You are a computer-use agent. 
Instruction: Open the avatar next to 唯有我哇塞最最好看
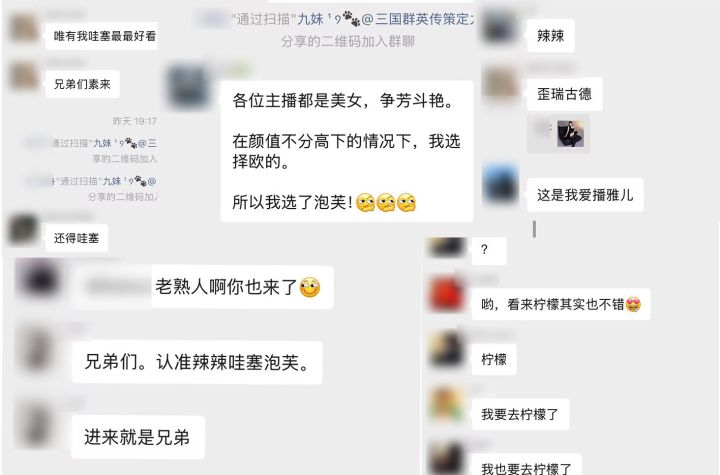(24, 28)
